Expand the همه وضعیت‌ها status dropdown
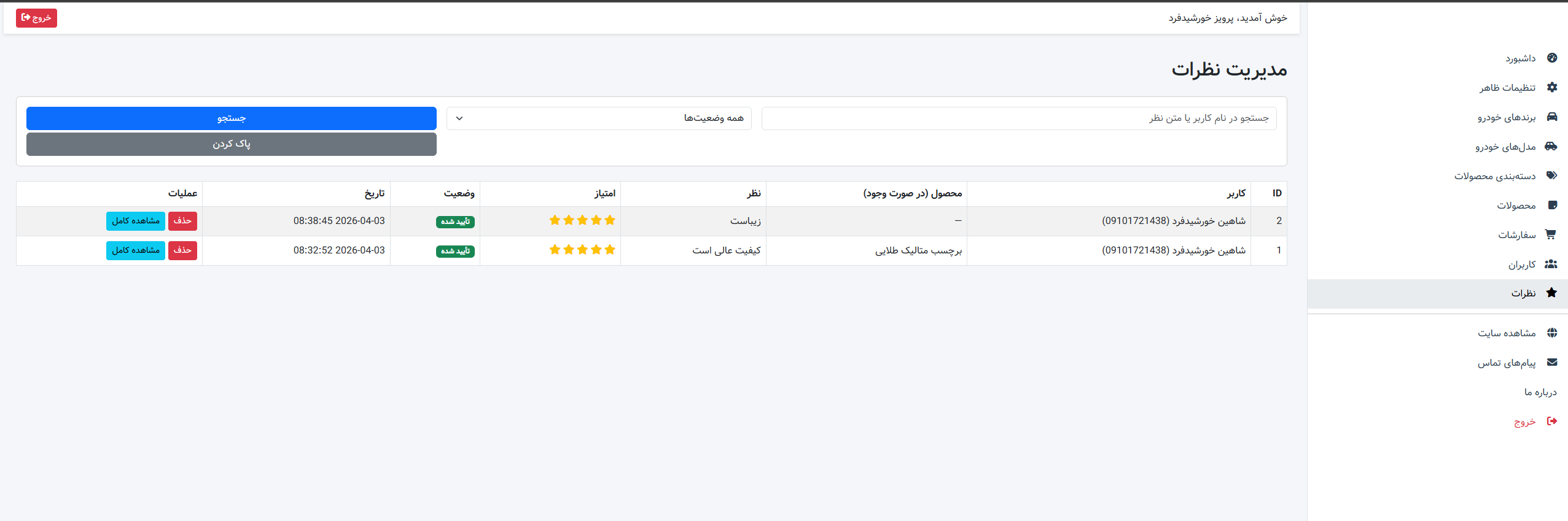The width and height of the screenshot is (1568, 521). 599,118
